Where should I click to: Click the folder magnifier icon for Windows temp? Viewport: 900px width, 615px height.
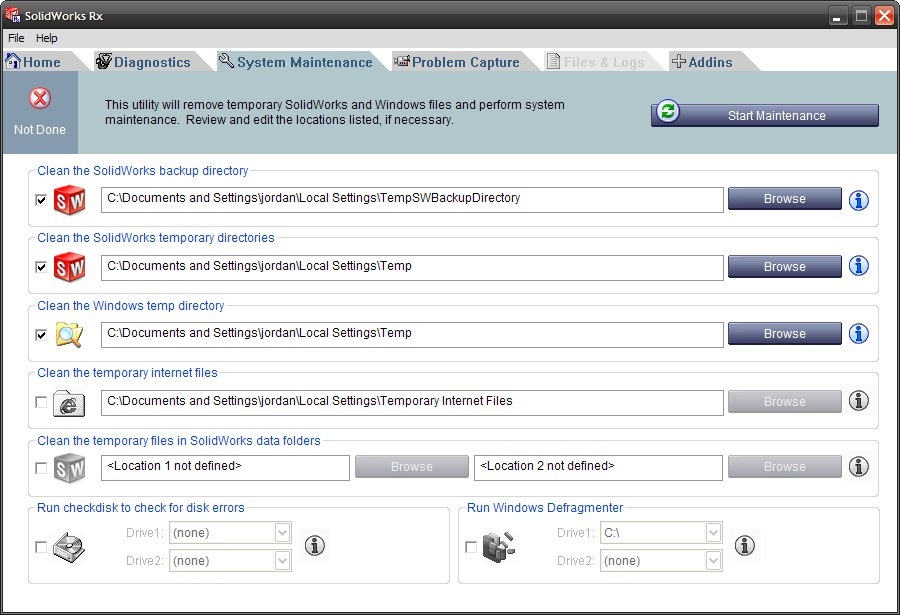coord(69,334)
